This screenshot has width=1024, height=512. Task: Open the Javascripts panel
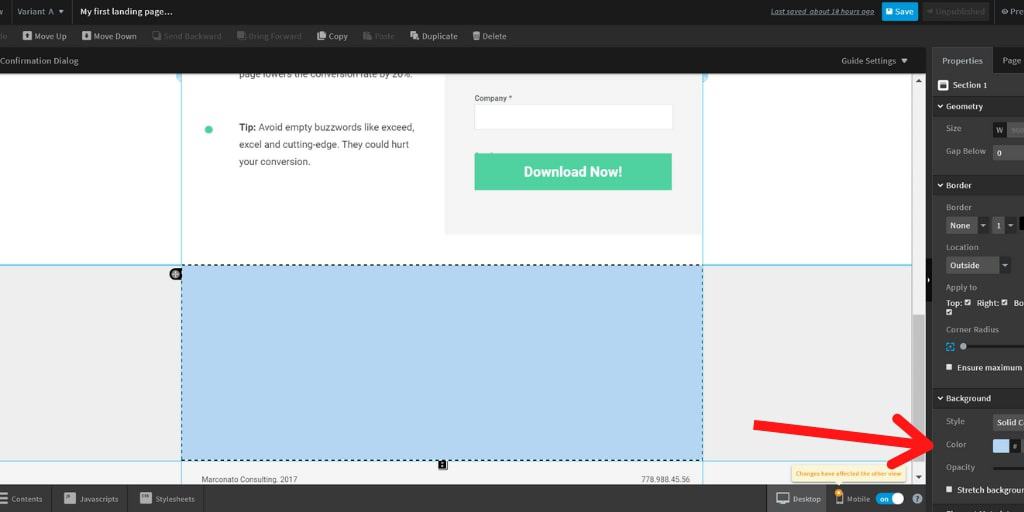(x=91, y=499)
